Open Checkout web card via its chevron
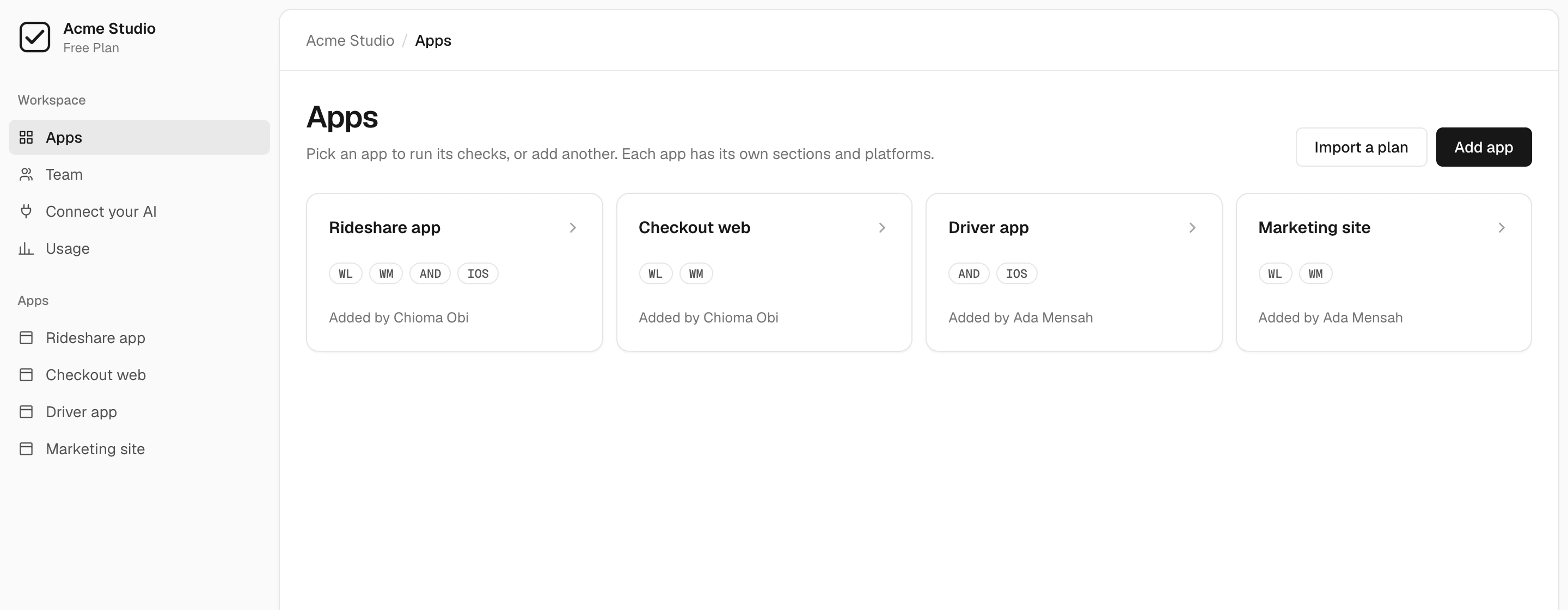The image size is (1568, 610). click(x=882, y=228)
